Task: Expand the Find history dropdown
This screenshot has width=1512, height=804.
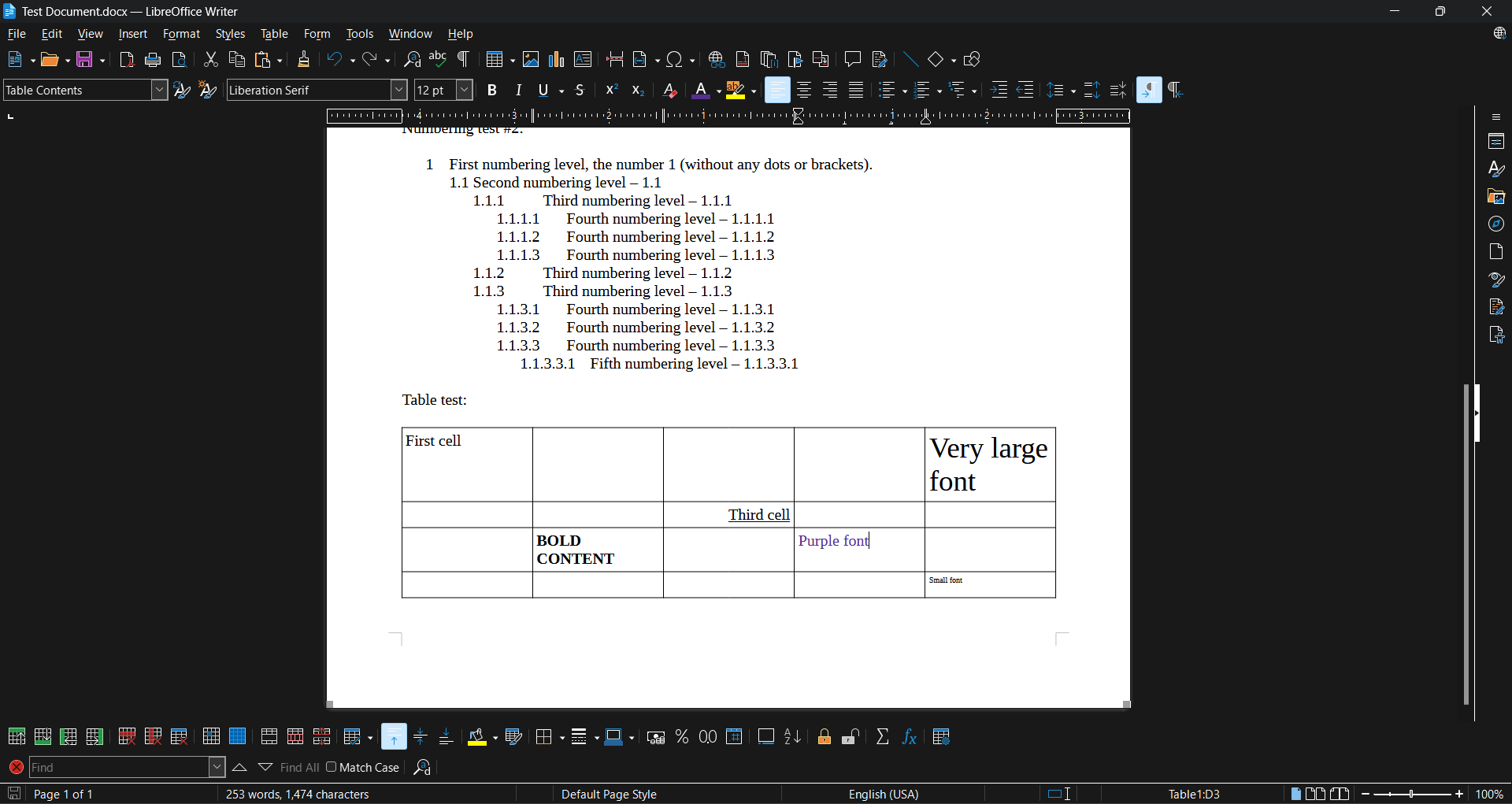Action: coord(217,767)
